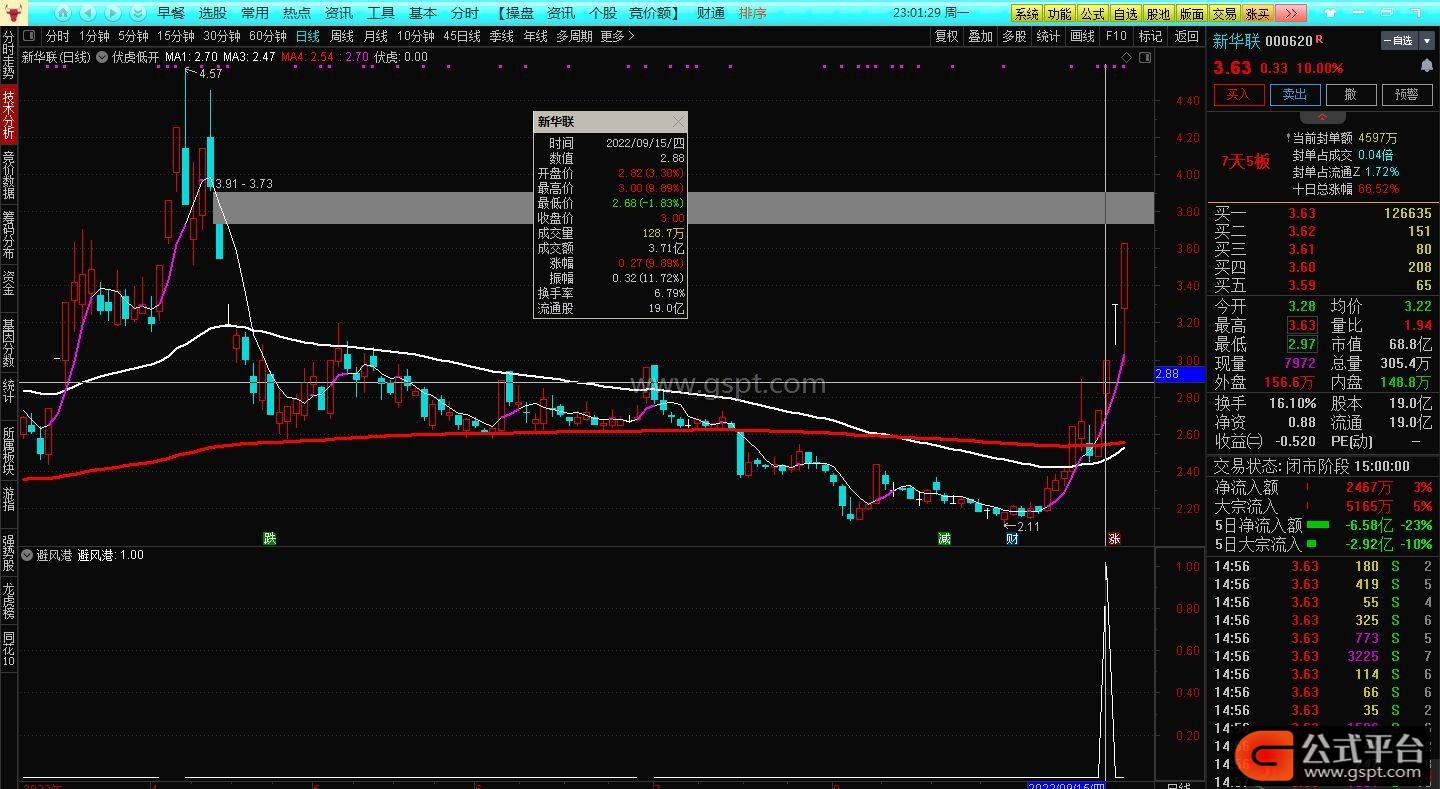Switch to the 60分钟 period
1440x789 pixels.
(268, 36)
